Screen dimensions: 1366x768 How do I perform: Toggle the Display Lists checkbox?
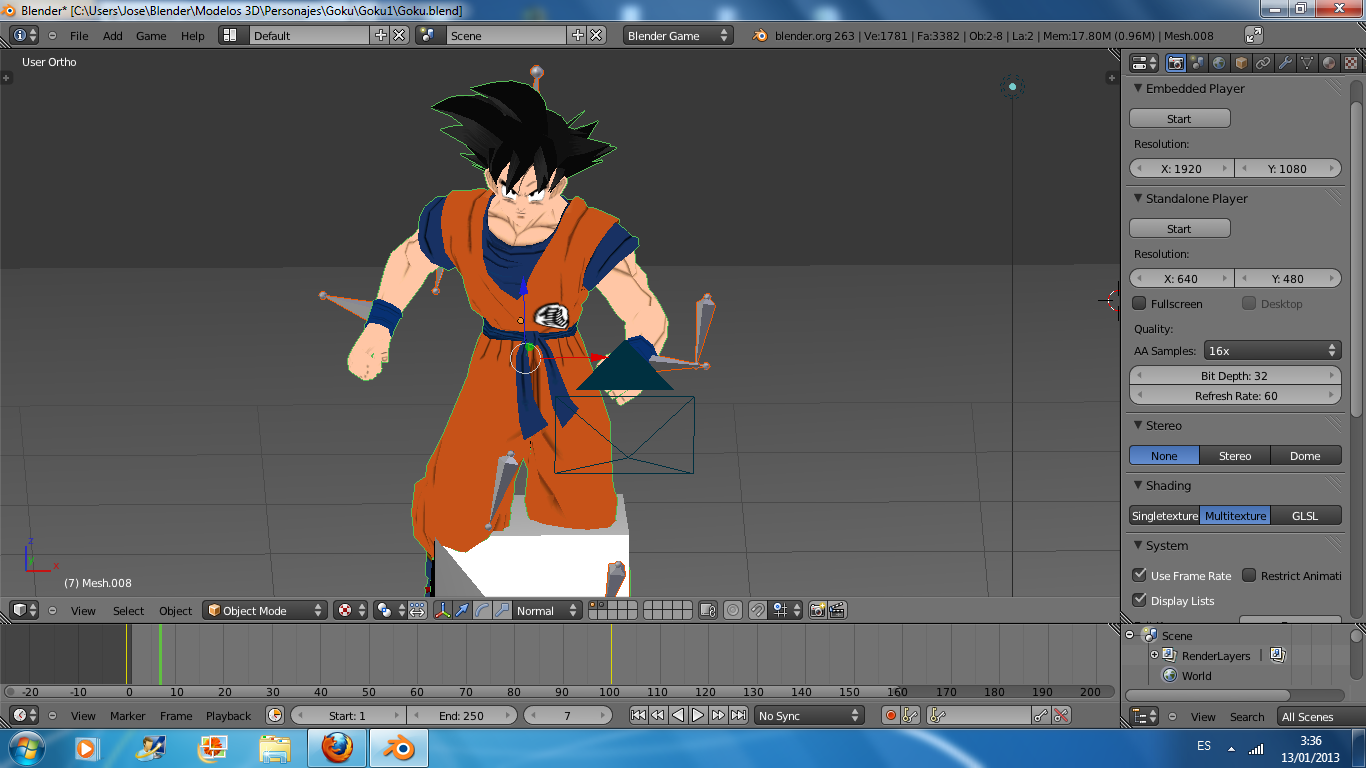point(1139,600)
